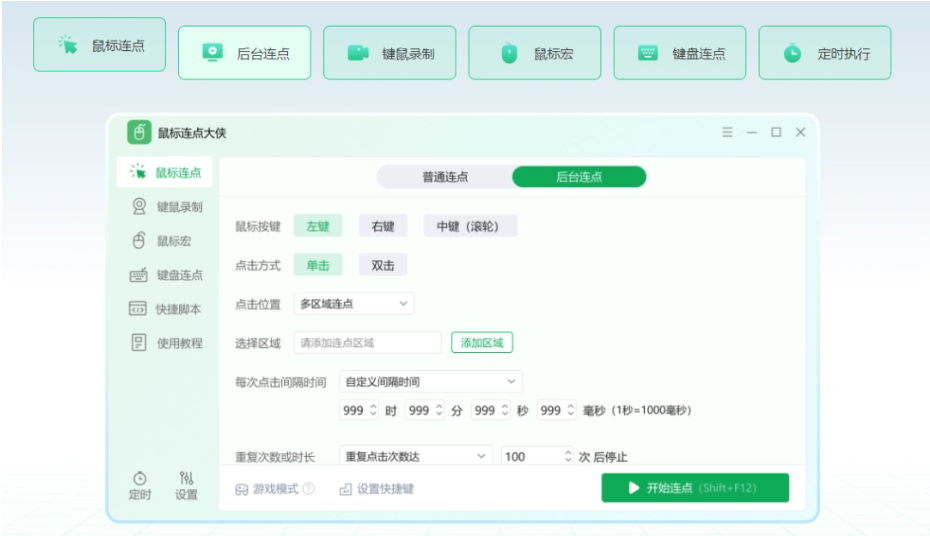Click the 鼠标宏 top feature card

click(x=534, y=53)
